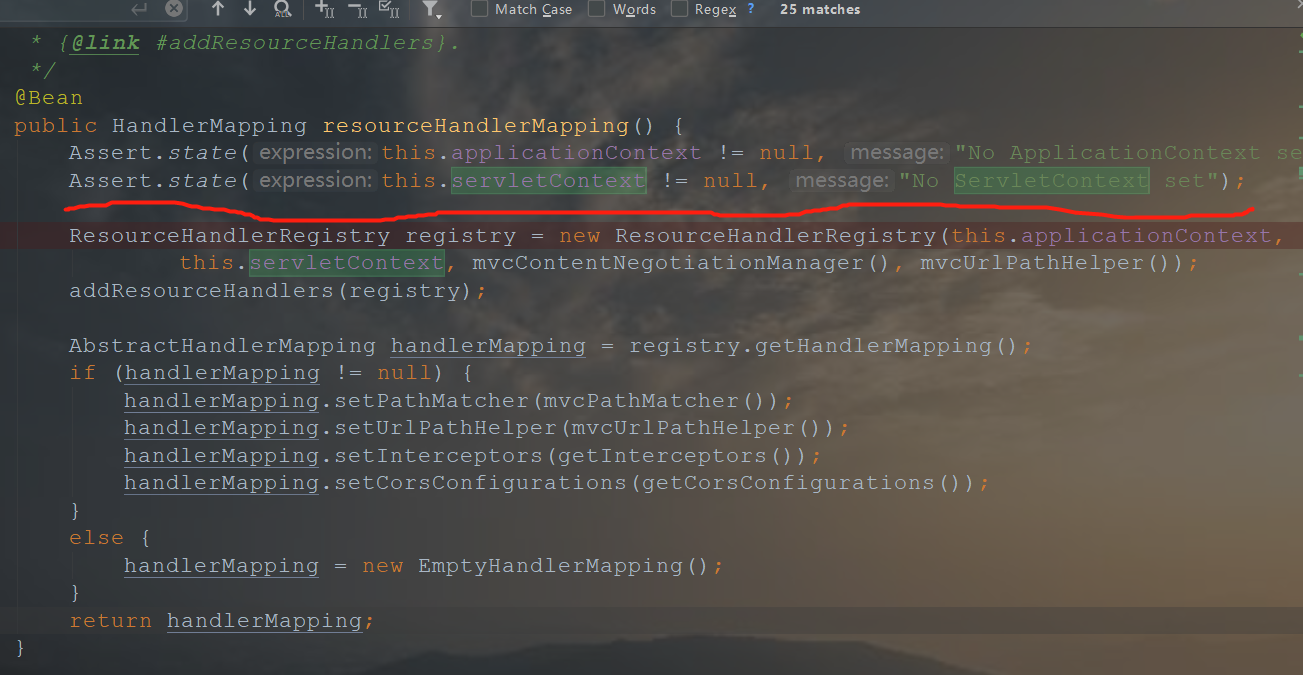Clear the search field with the X icon
Image resolution: width=1303 pixels, height=675 pixels.
pyautogui.click(x=174, y=9)
